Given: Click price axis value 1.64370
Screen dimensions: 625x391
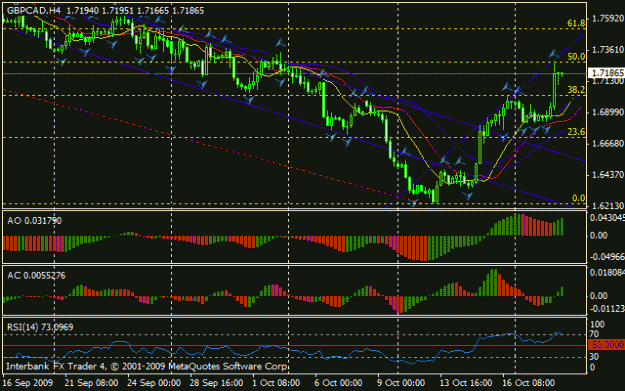Looking at the screenshot, I should click(x=607, y=175).
